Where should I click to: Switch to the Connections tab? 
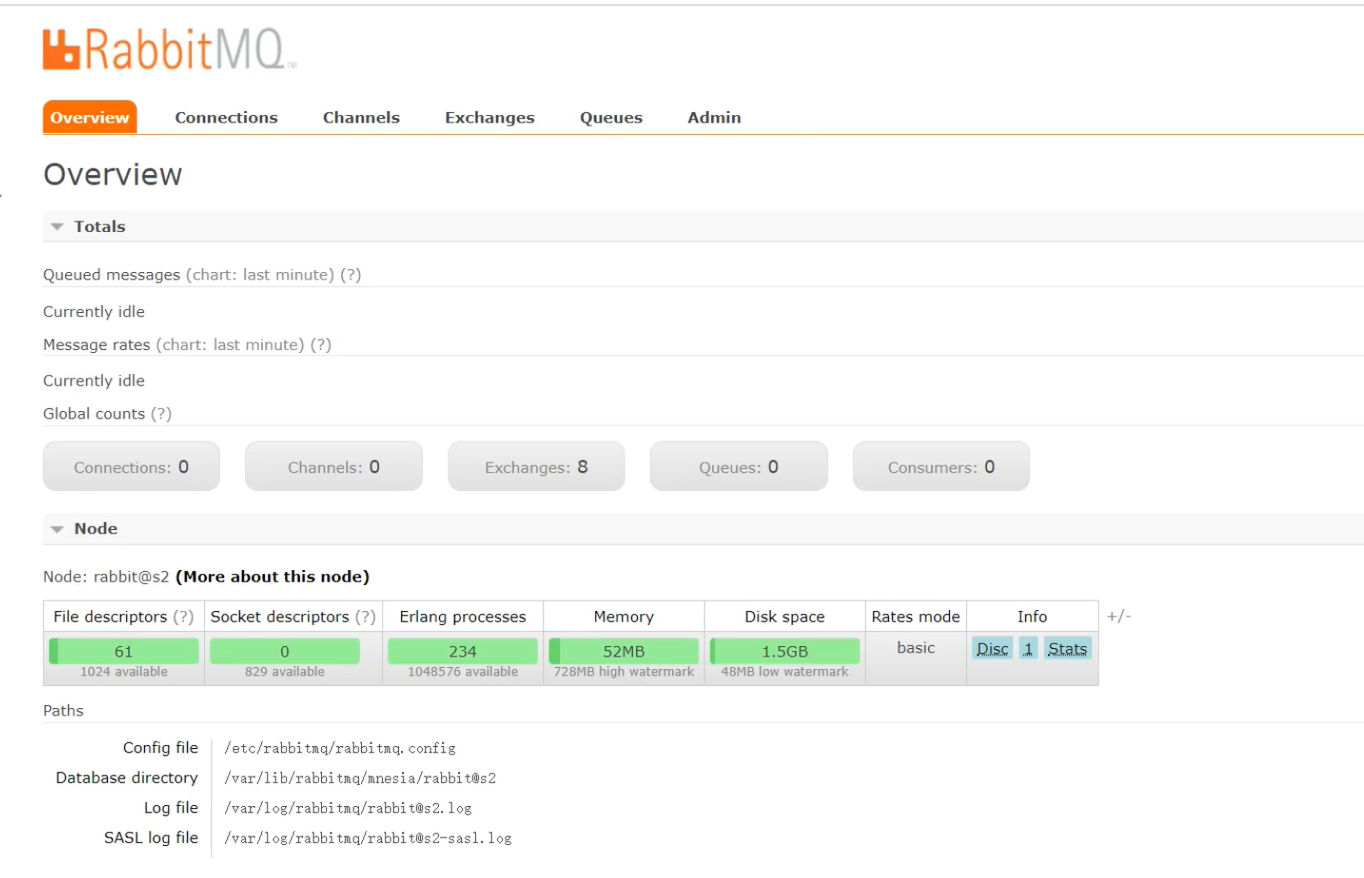coord(226,117)
